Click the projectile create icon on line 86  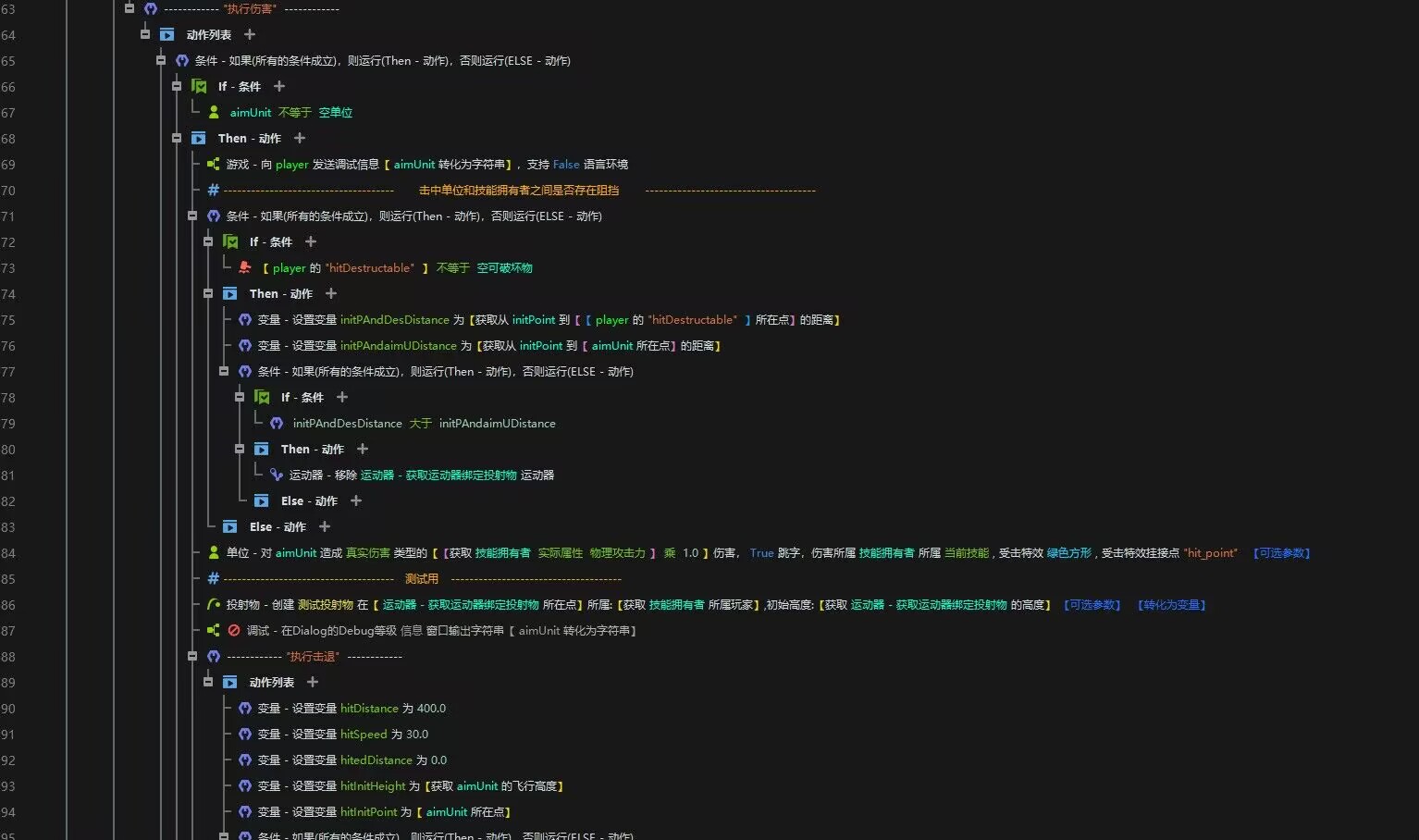click(214, 604)
